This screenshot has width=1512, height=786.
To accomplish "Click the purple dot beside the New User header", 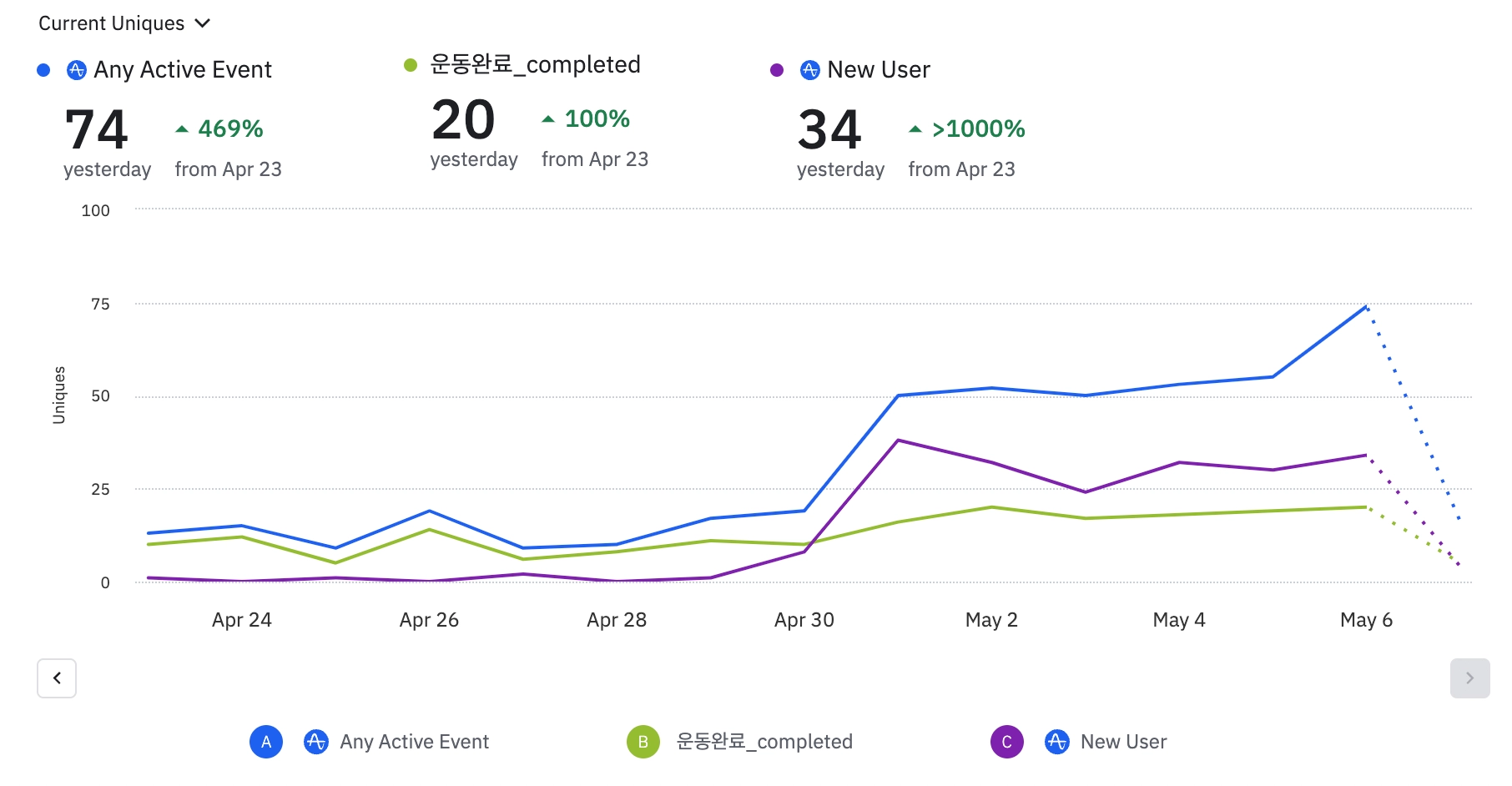I will tap(777, 70).
